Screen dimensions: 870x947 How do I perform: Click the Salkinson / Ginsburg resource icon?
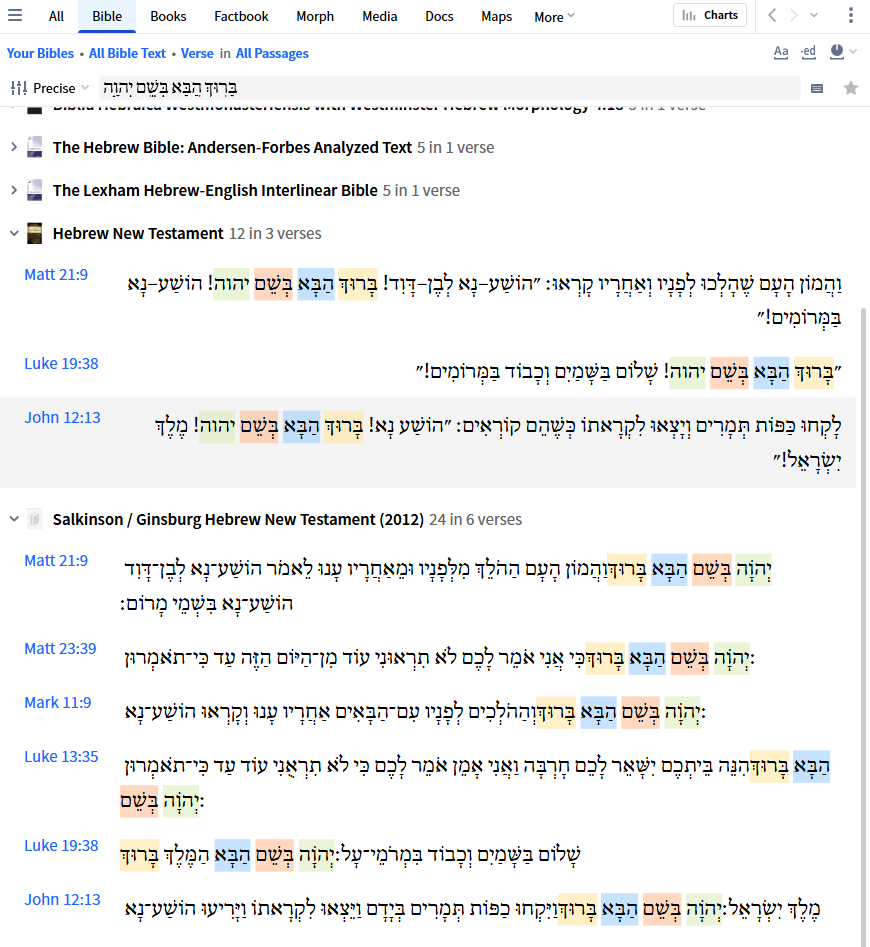click(34, 519)
